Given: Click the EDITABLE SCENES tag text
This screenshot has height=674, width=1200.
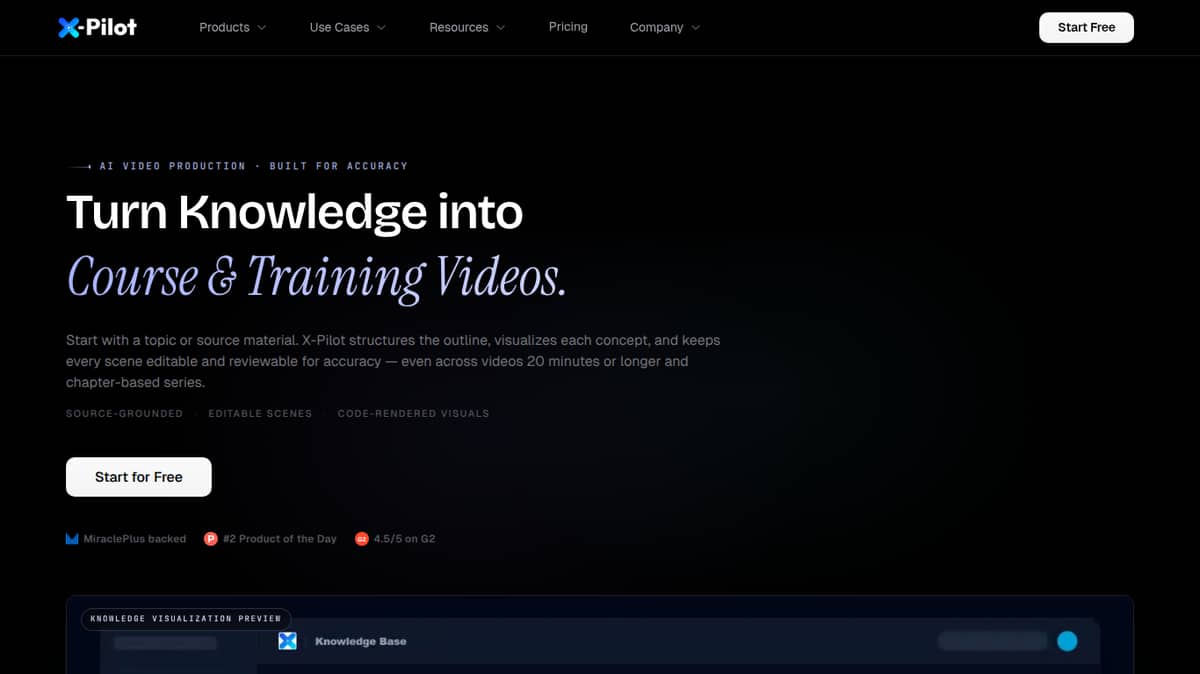Looking at the screenshot, I should pyautogui.click(x=260, y=413).
